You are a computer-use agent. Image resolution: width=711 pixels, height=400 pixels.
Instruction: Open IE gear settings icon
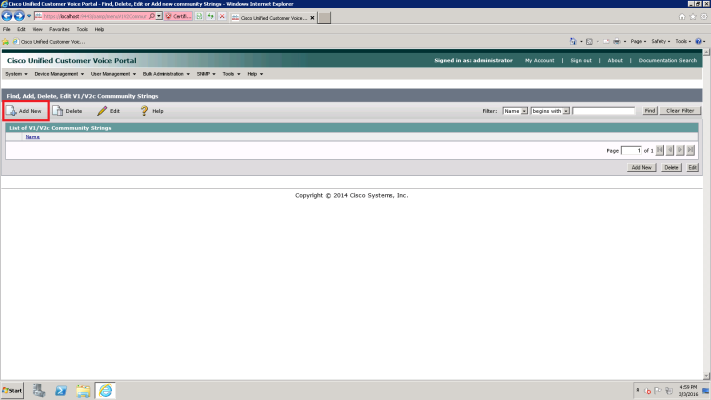click(x=704, y=17)
